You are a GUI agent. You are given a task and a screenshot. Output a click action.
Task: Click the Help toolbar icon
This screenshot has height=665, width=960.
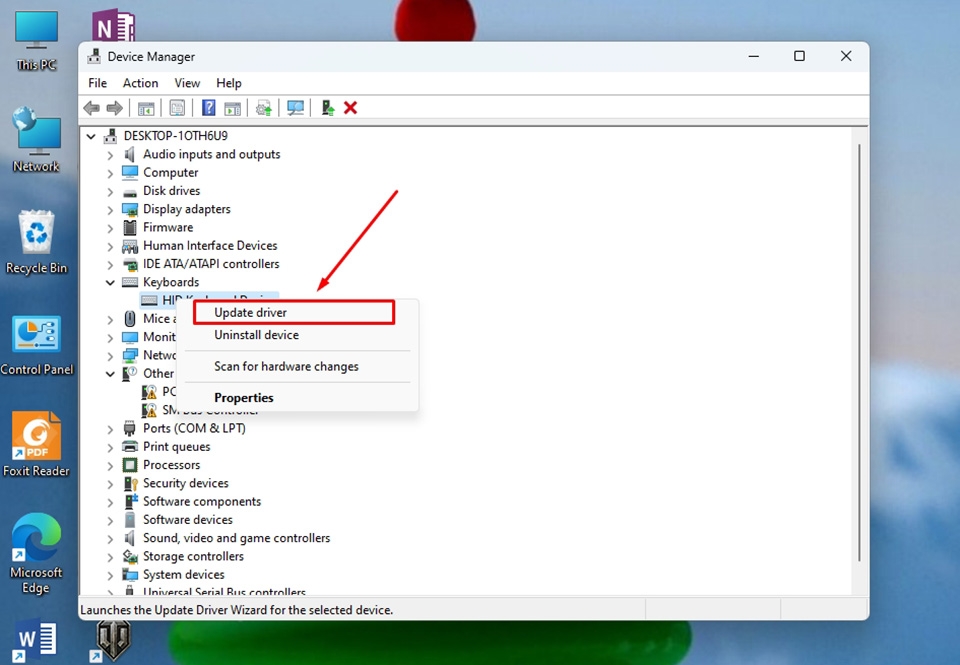[207, 107]
